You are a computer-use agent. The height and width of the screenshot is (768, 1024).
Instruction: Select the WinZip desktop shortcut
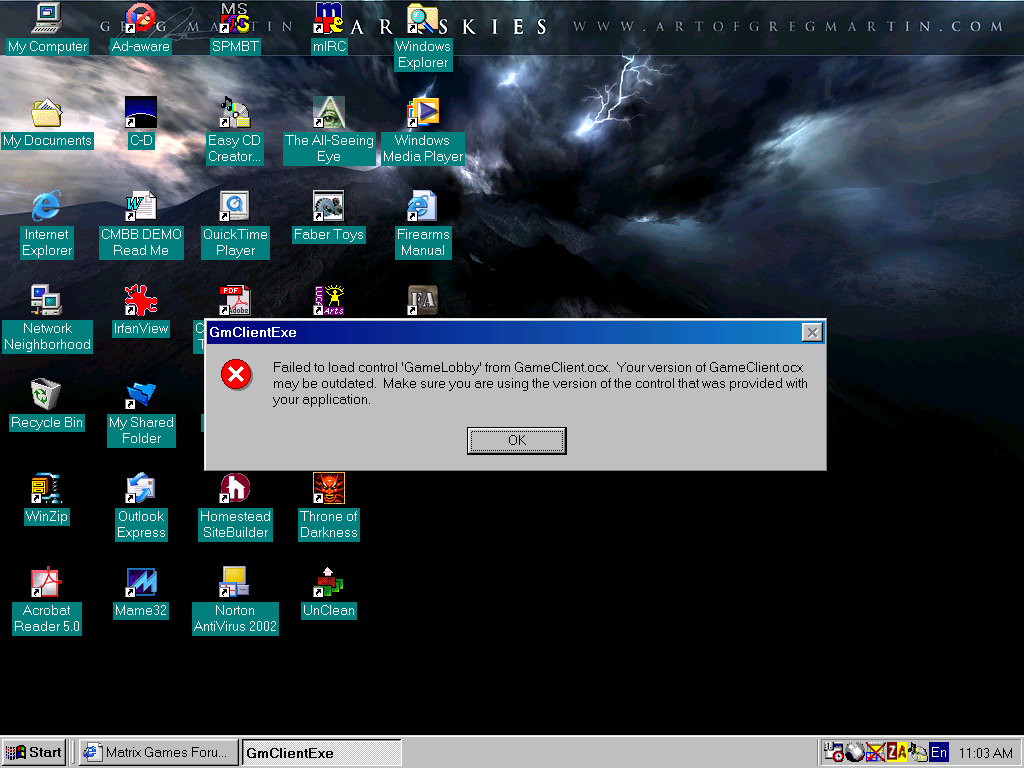coord(47,499)
